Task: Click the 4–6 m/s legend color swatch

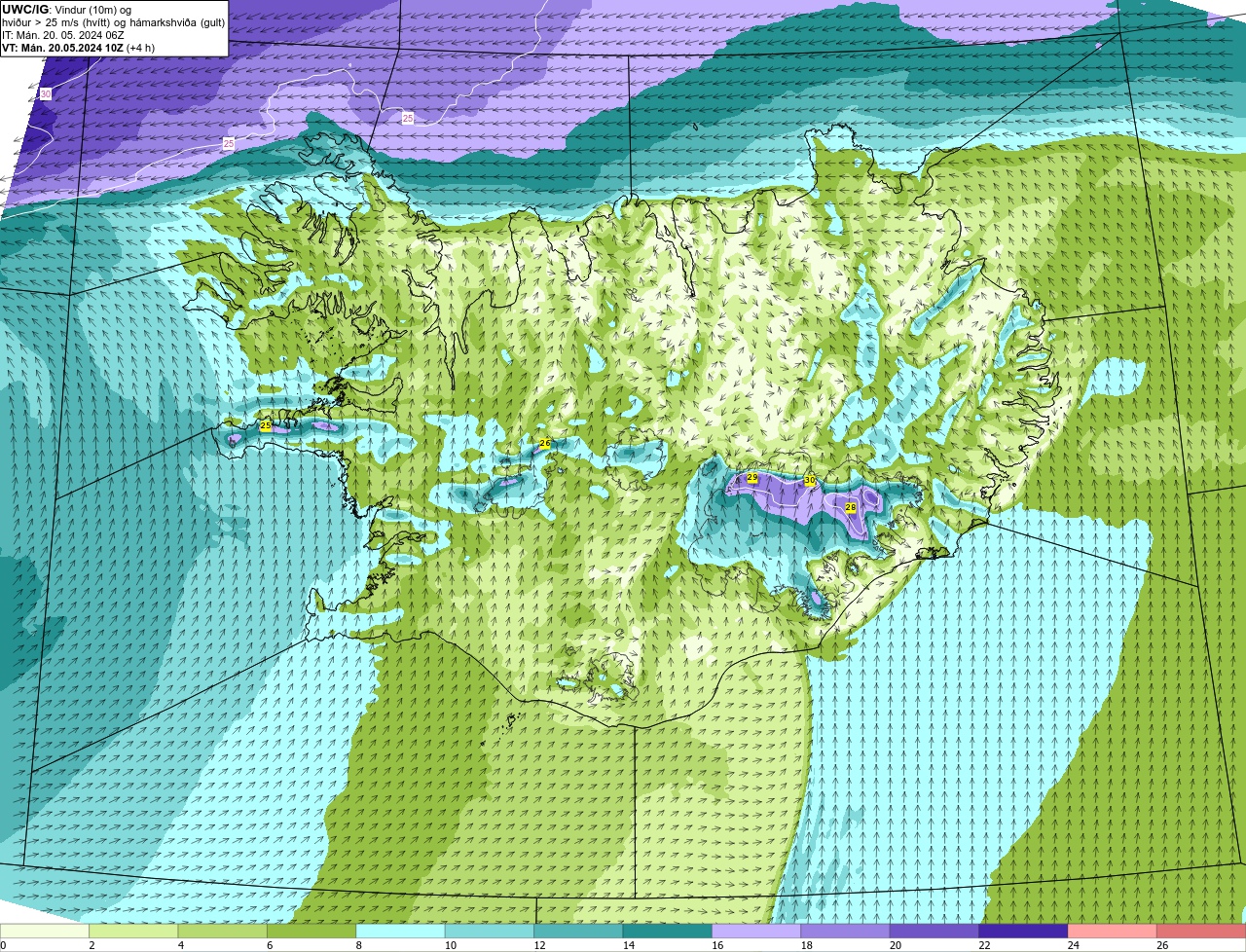Action: pos(222,931)
